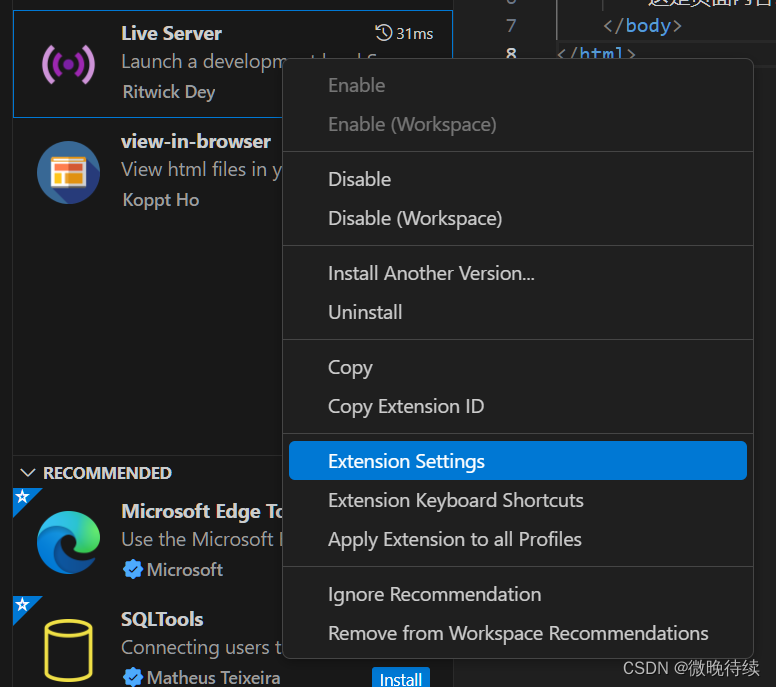Click the Ritwick Dey publisher name

(169, 92)
